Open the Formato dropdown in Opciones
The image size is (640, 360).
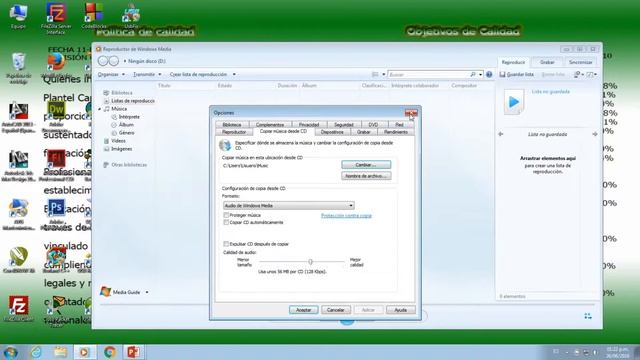289,206
